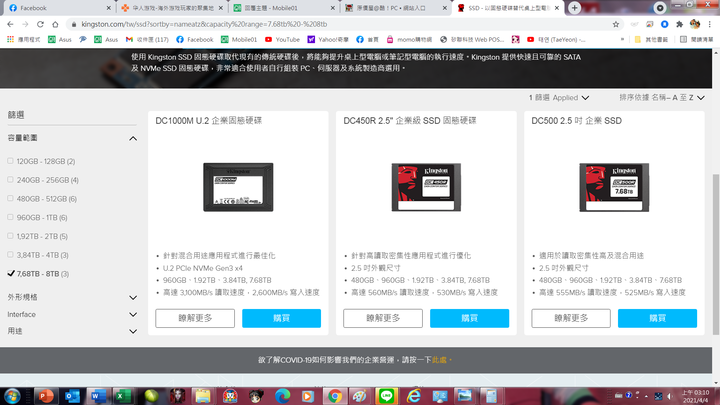Reload the Kingston page

coord(40,24)
